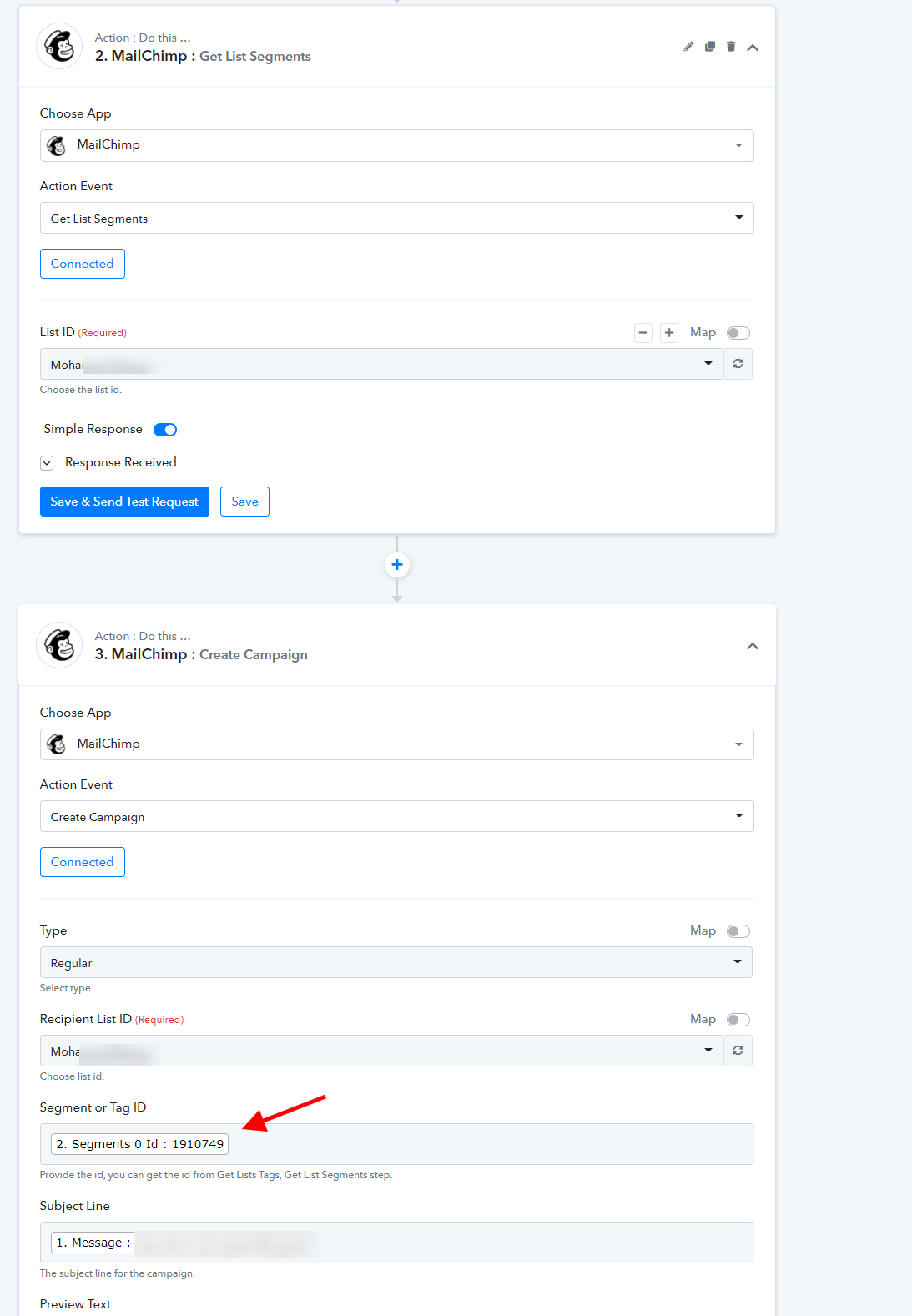
Task: Add a step with the blue plus circle
Action: pos(397,565)
